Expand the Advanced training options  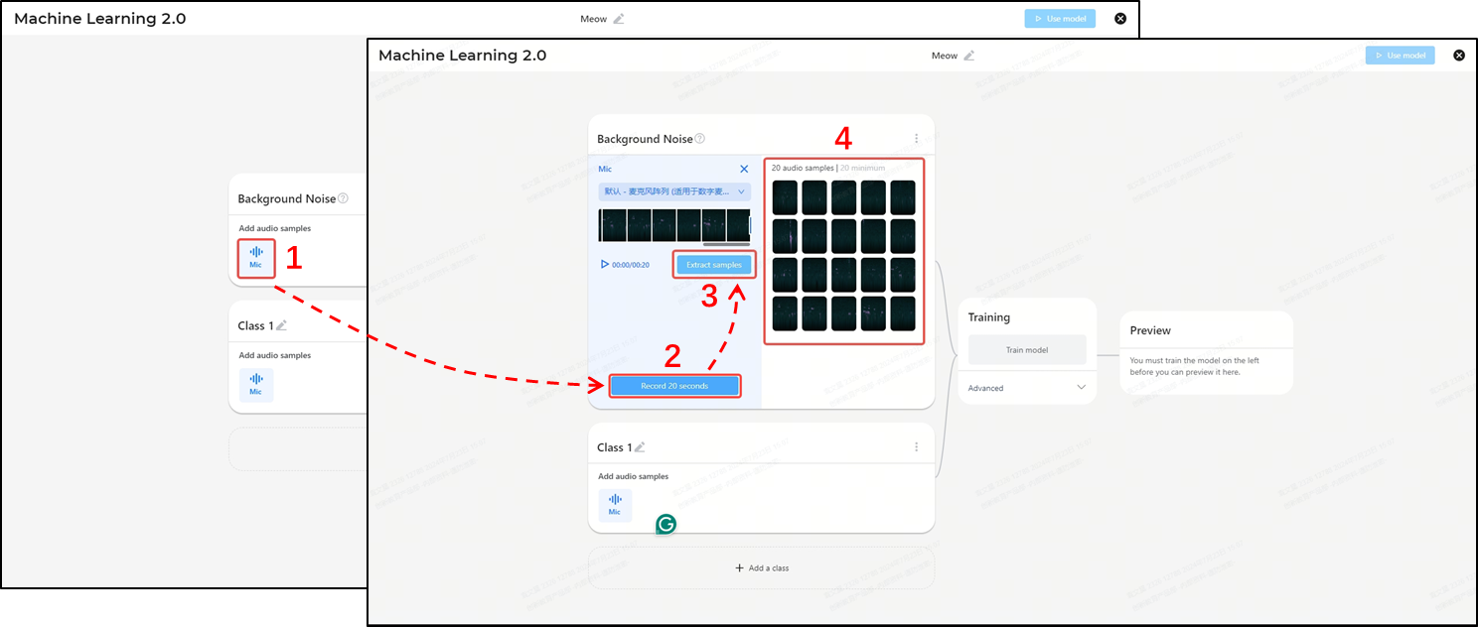pyautogui.click(x=1080, y=388)
